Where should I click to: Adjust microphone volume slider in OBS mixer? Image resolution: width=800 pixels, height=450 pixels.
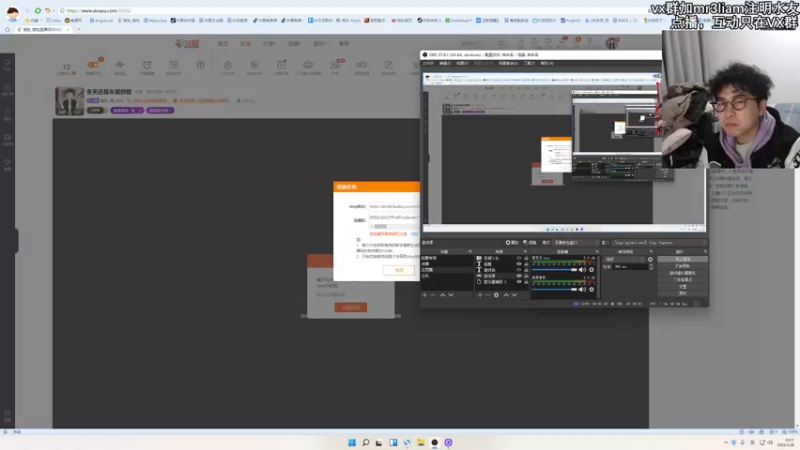(555, 269)
